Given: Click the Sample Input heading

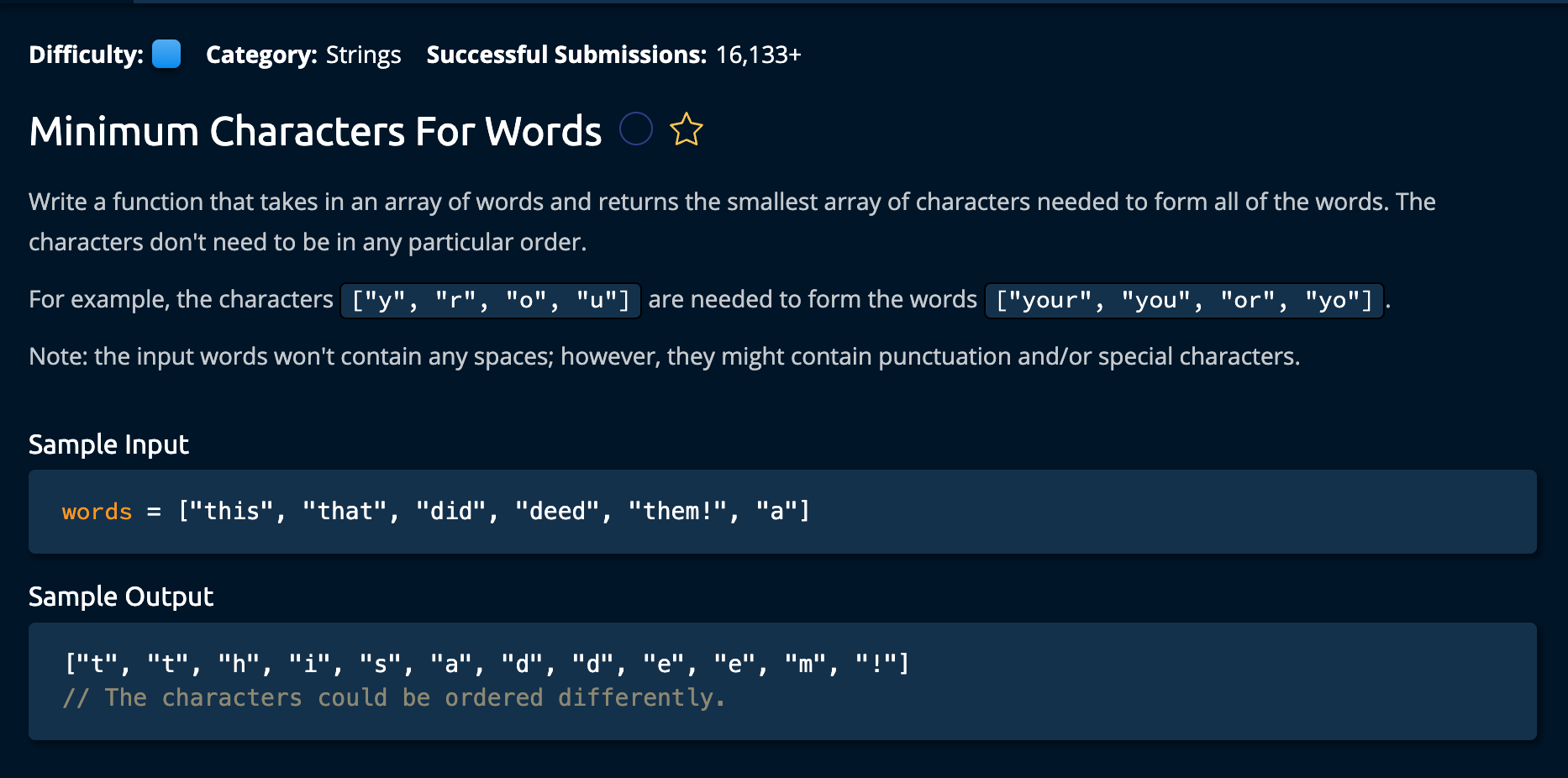Looking at the screenshot, I should (x=108, y=444).
